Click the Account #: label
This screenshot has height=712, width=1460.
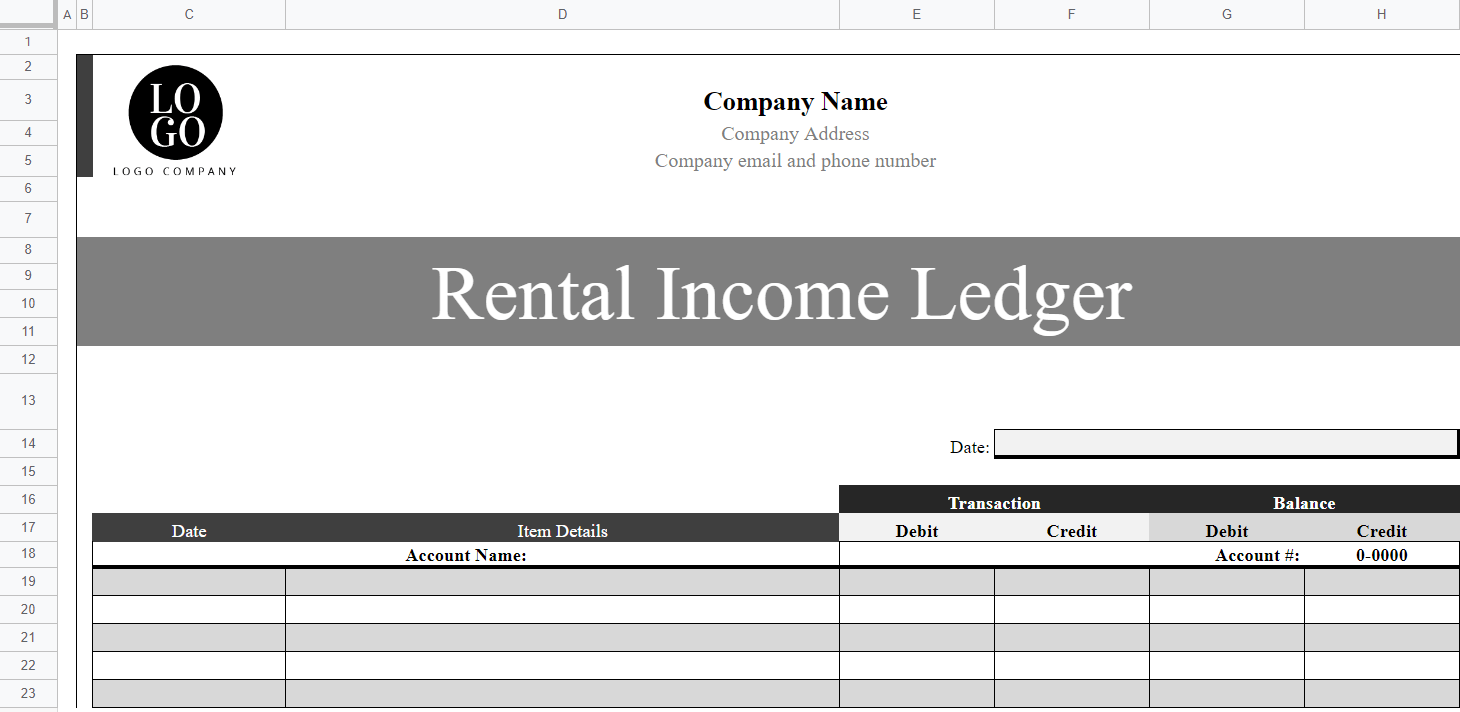[1257, 555]
